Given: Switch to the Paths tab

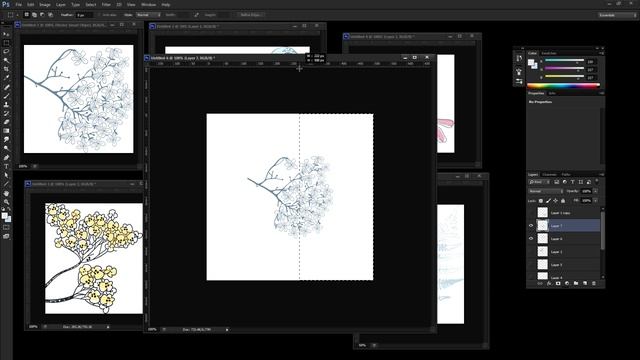Looking at the screenshot, I should tap(566, 174).
